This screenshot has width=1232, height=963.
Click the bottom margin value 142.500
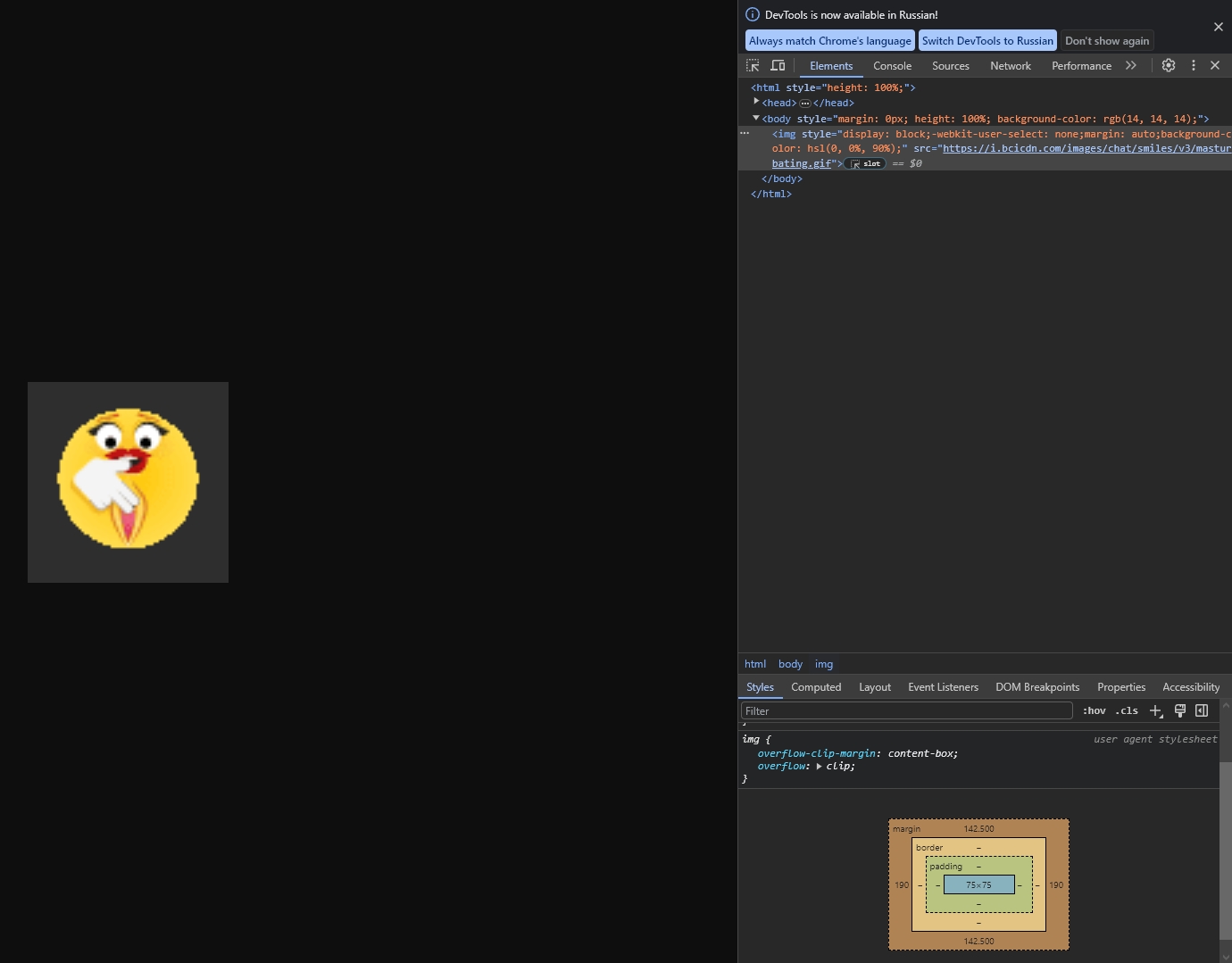pyautogui.click(x=978, y=942)
